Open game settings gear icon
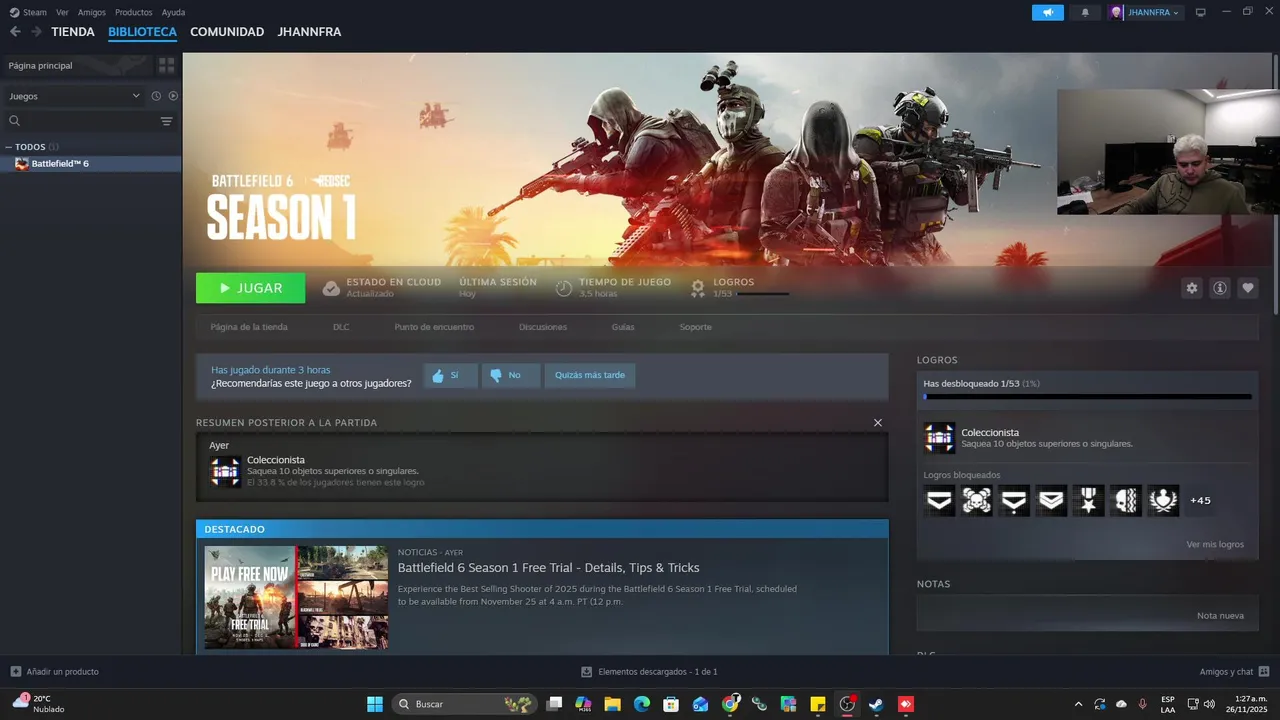This screenshot has height=720, width=1280. 1192,288
